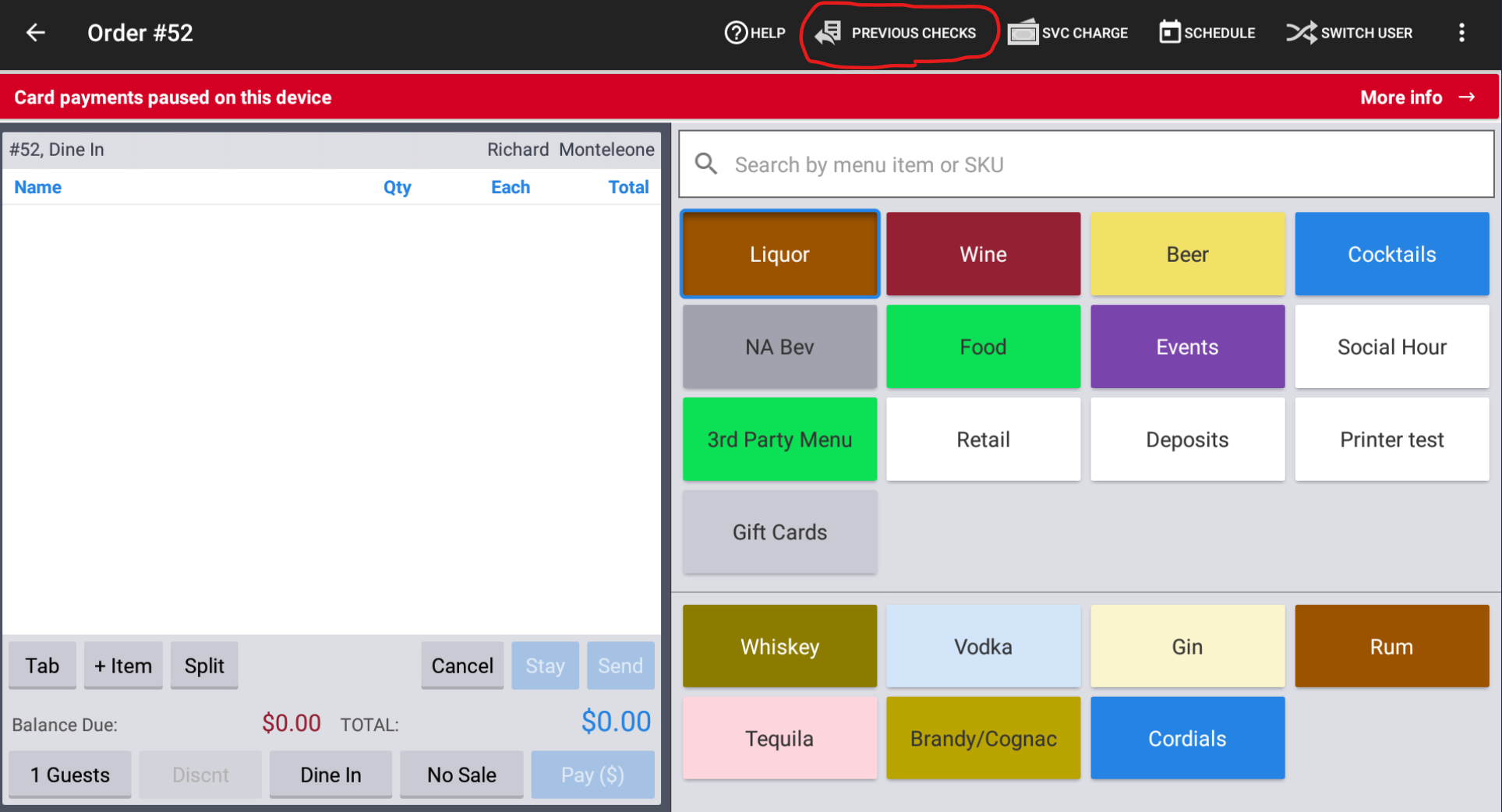
Task: Open the Gift Cards category
Action: pos(779,532)
